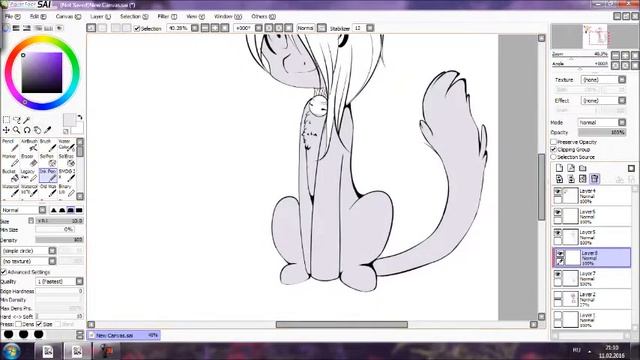The image size is (640, 360).
Task: Select the eyedropper color picker tool
Action: (x=48, y=130)
